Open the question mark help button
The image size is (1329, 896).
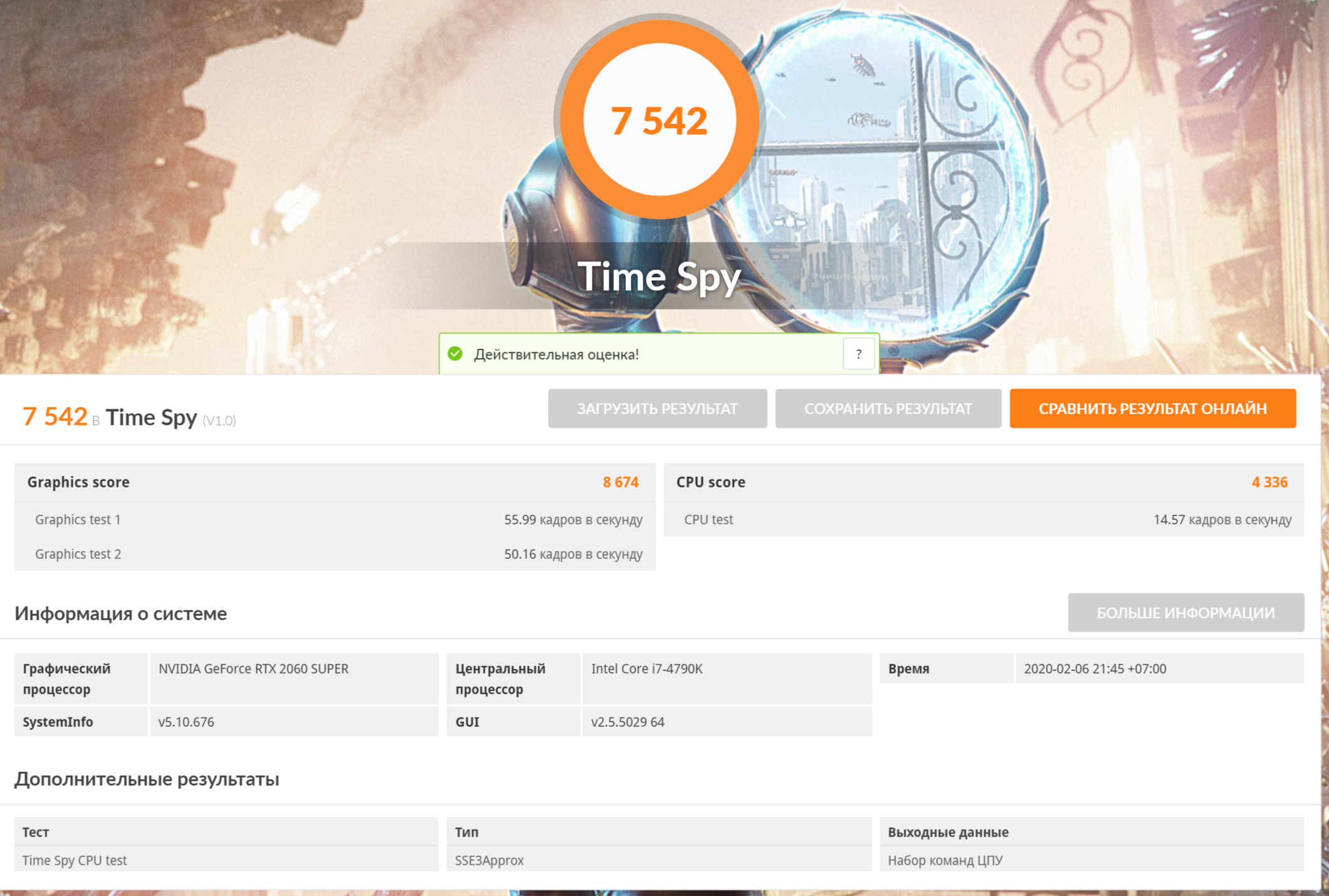point(858,354)
